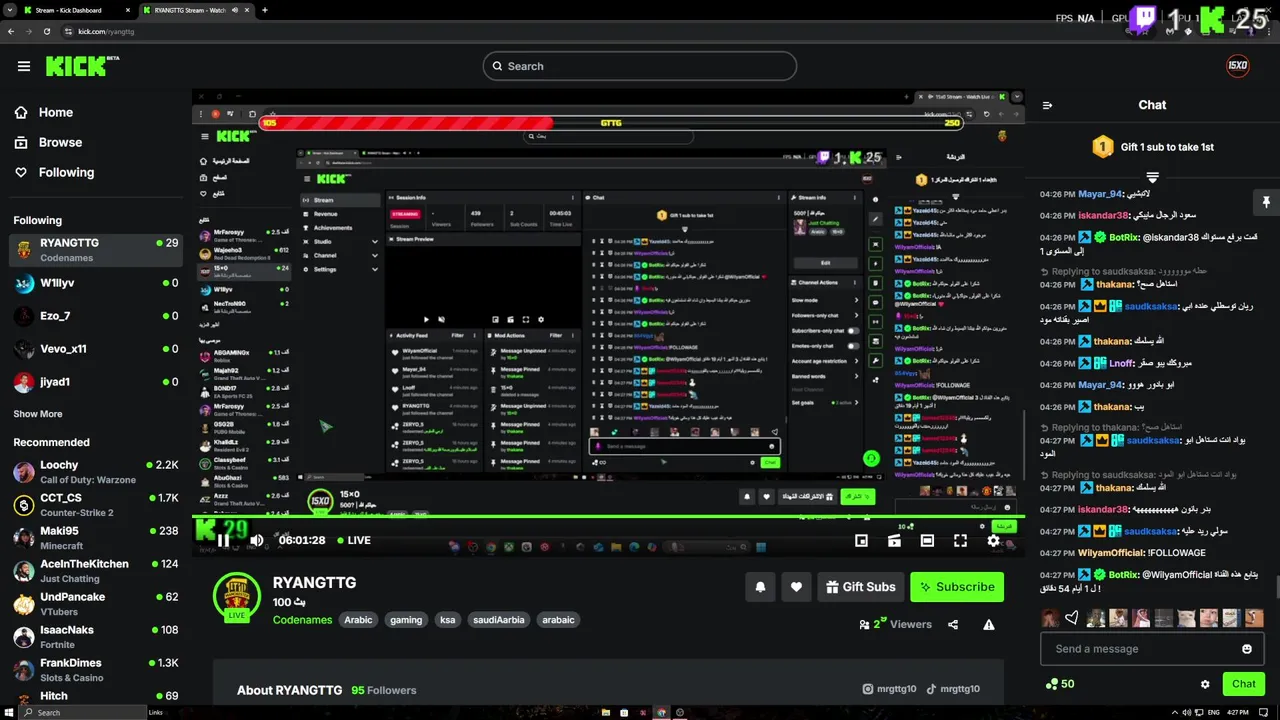
Task: Open IsaacNaks' recommended channel
Action: 96,637
